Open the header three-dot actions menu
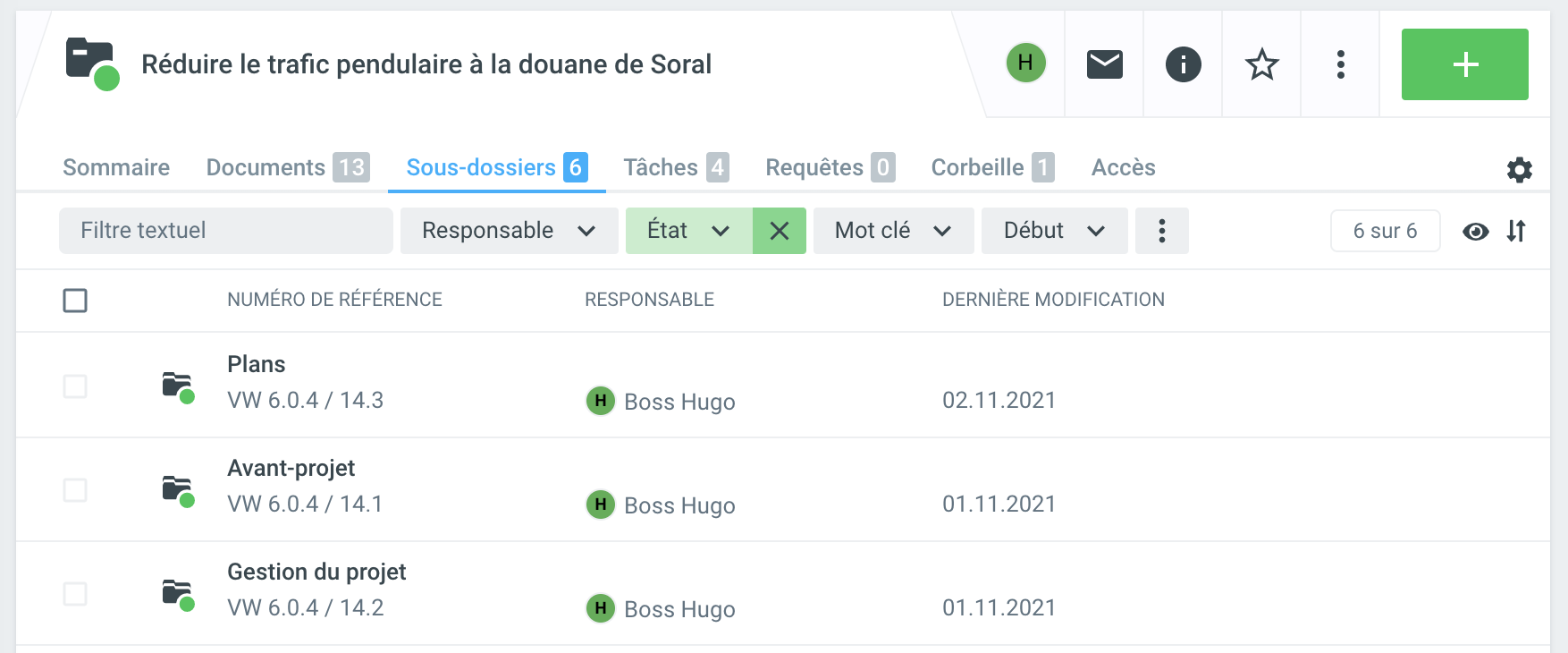 coord(1340,64)
